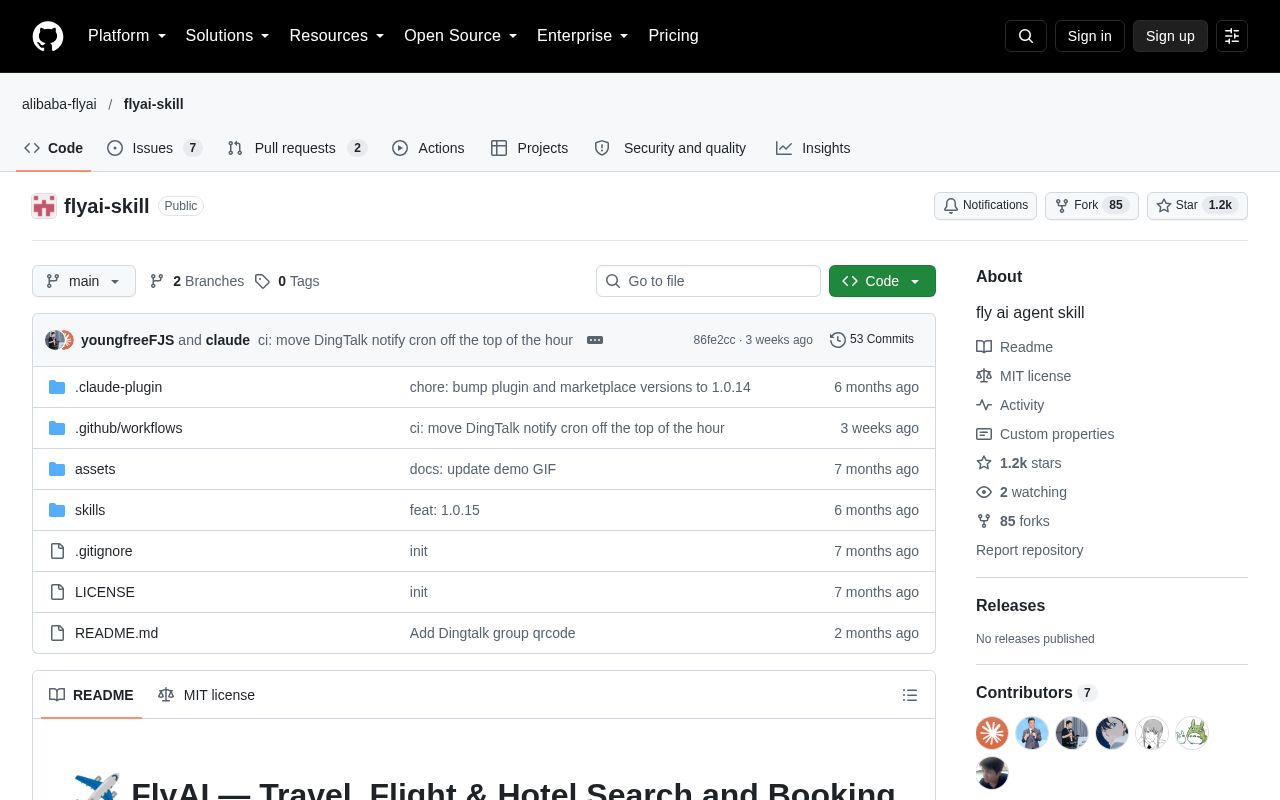Click the Go to file search field

coord(708,281)
